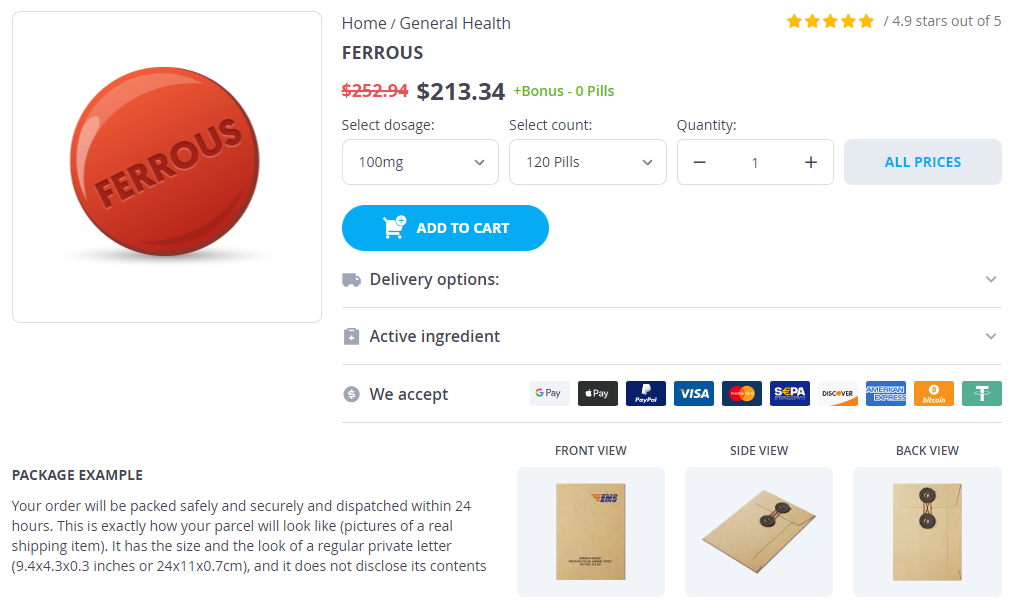Click the Discover card icon
The height and width of the screenshot is (613, 1017).
pyautogui.click(x=837, y=394)
